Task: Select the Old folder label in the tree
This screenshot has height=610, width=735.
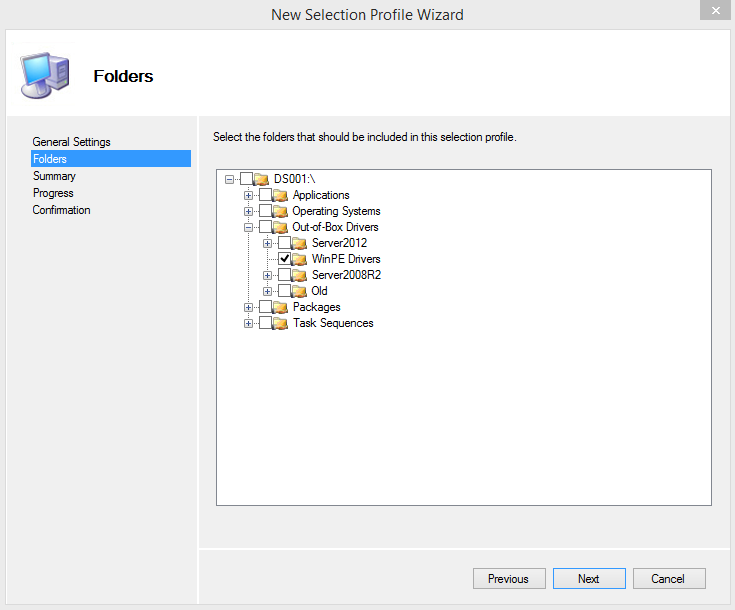Action: point(319,291)
